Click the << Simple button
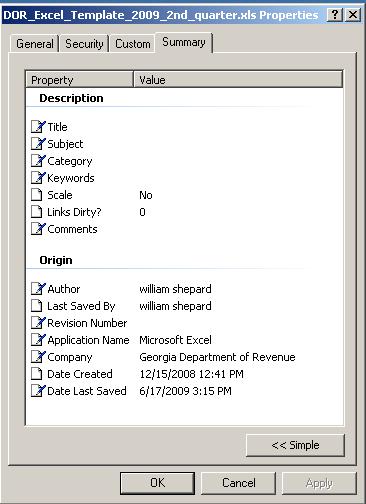 [x=295, y=445]
